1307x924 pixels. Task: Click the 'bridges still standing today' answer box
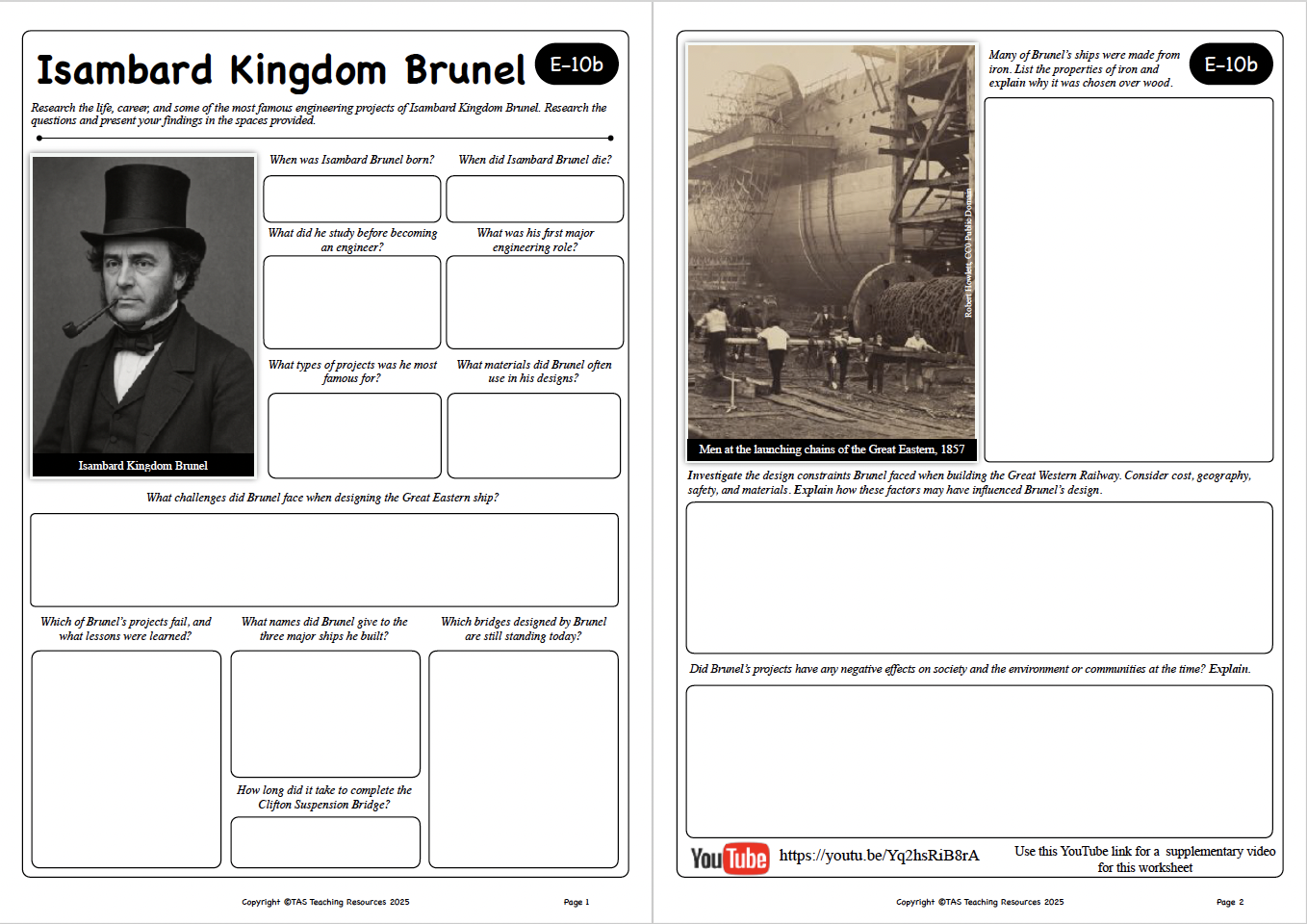coord(524,759)
